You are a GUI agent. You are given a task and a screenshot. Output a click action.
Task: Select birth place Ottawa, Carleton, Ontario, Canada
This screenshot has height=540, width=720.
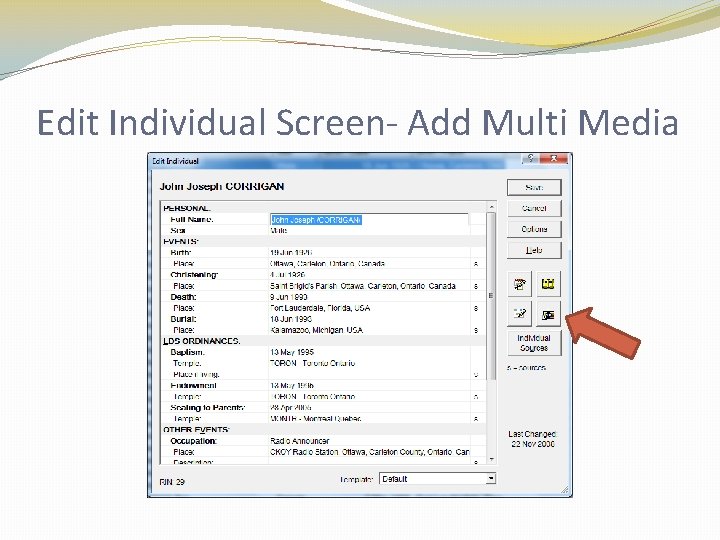tap(327, 264)
